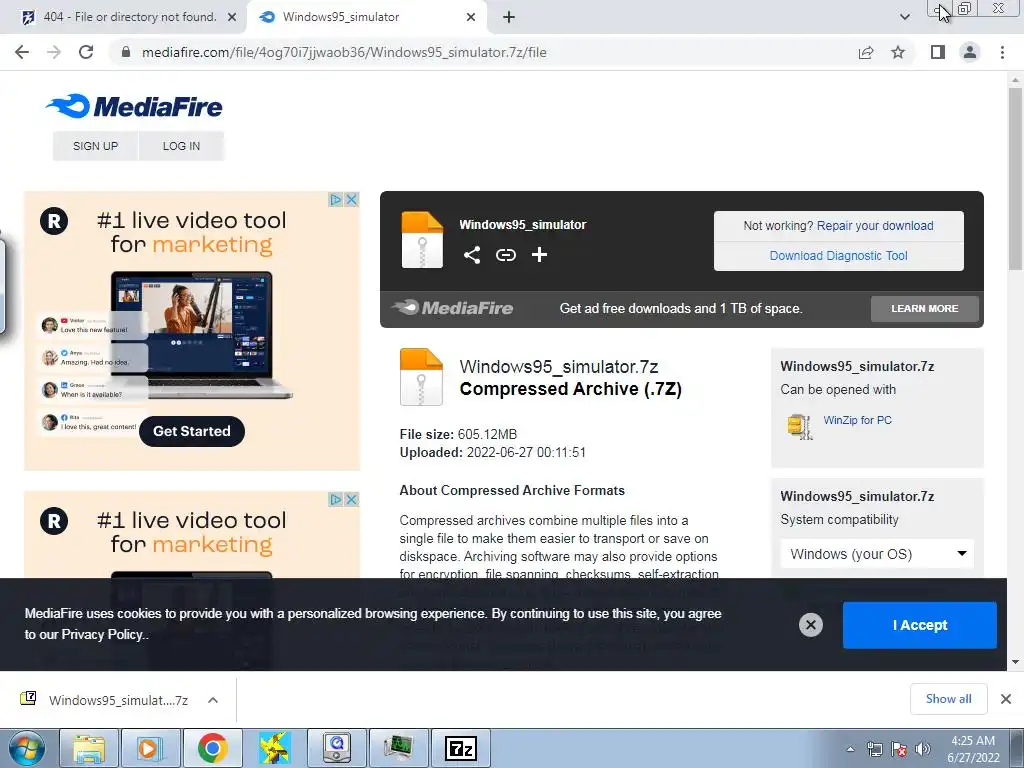Reload the page
1024x768 pixels.
click(86, 52)
